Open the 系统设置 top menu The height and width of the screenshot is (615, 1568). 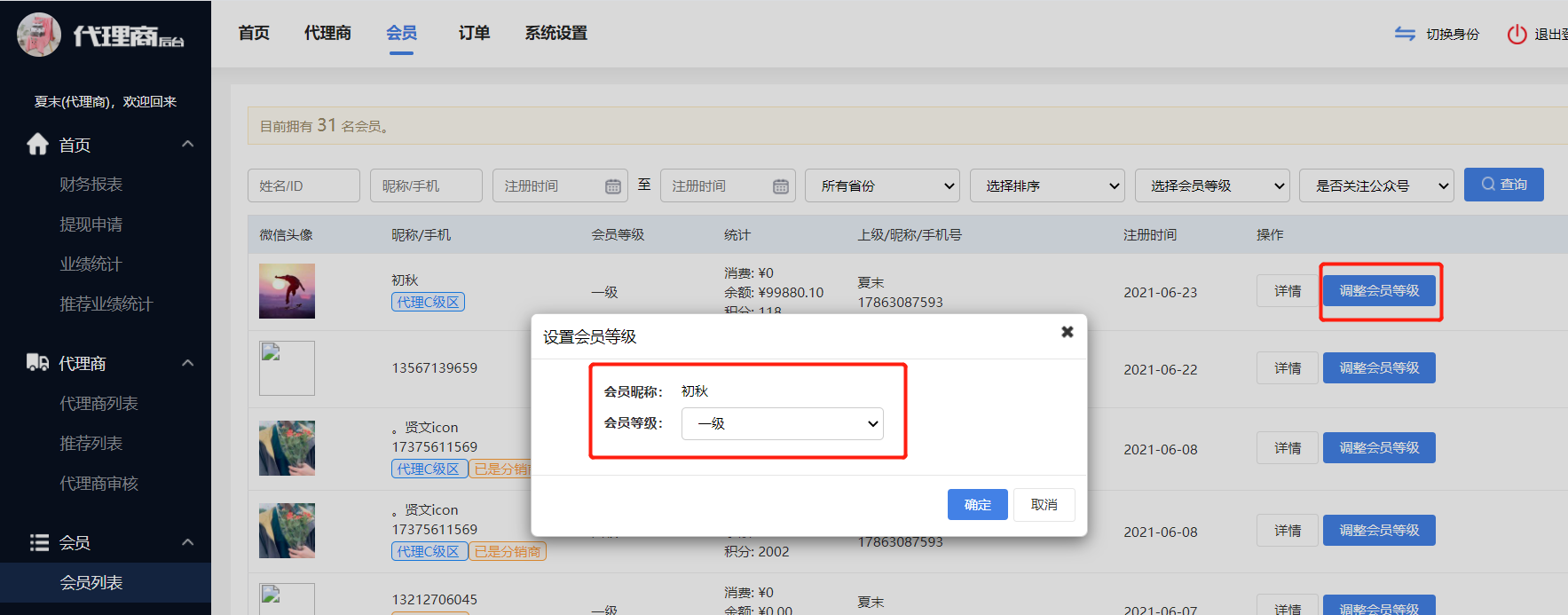coord(555,34)
